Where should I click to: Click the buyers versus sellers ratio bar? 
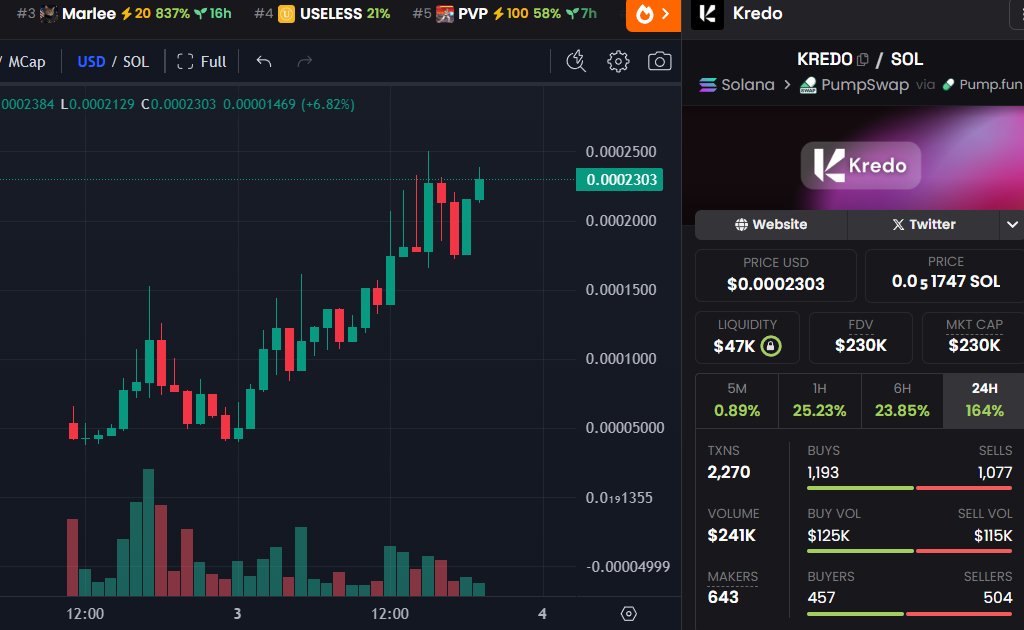tap(910, 614)
